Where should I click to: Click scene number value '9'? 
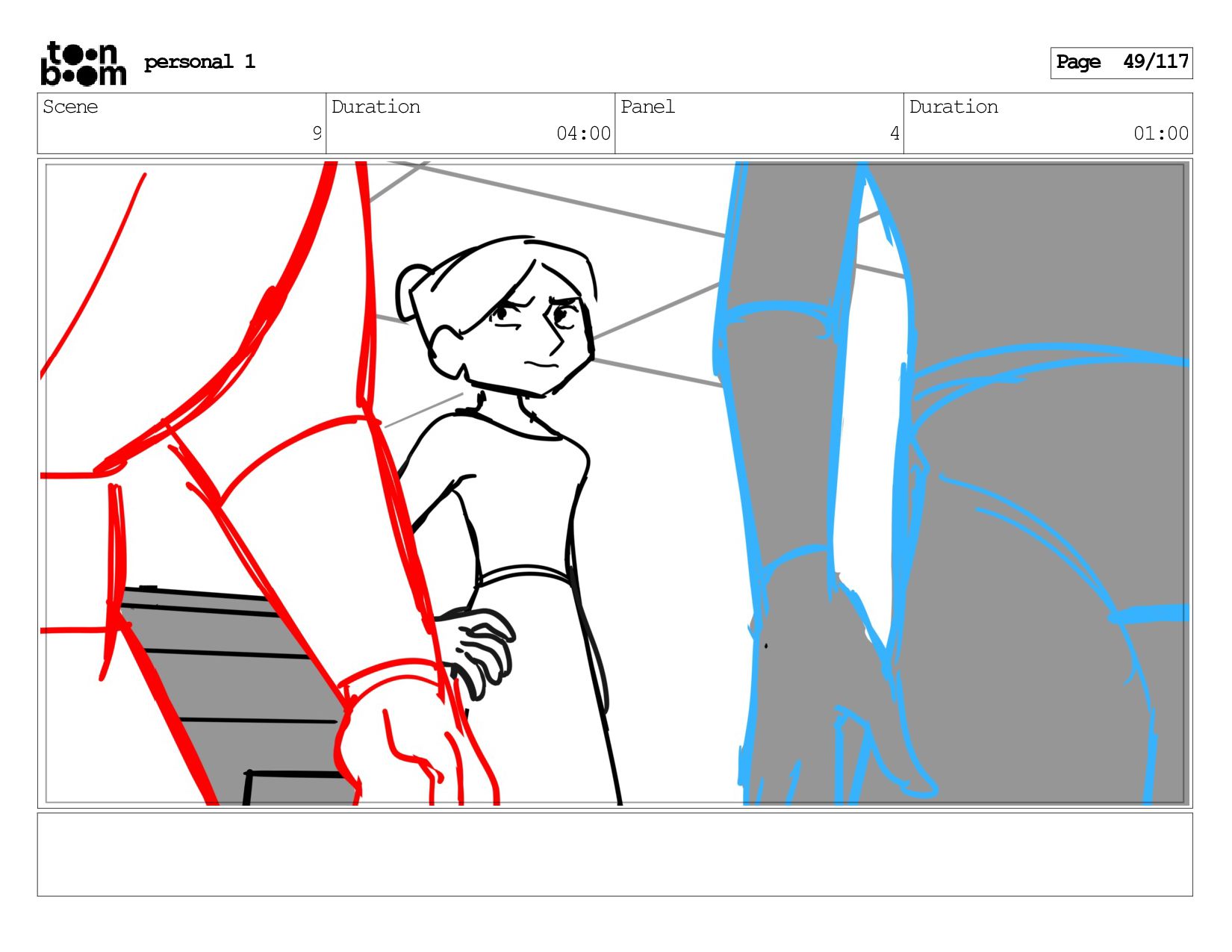(317, 134)
